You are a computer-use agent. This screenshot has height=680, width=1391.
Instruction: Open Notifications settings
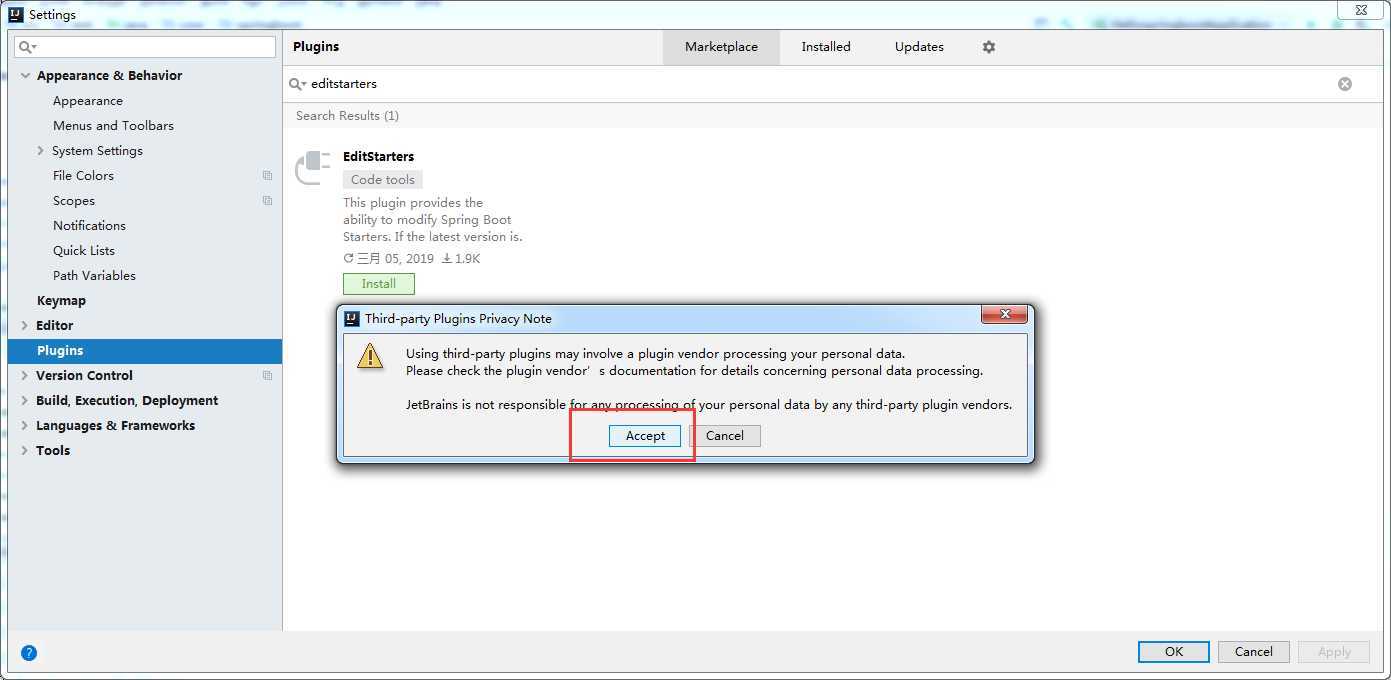pos(89,226)
